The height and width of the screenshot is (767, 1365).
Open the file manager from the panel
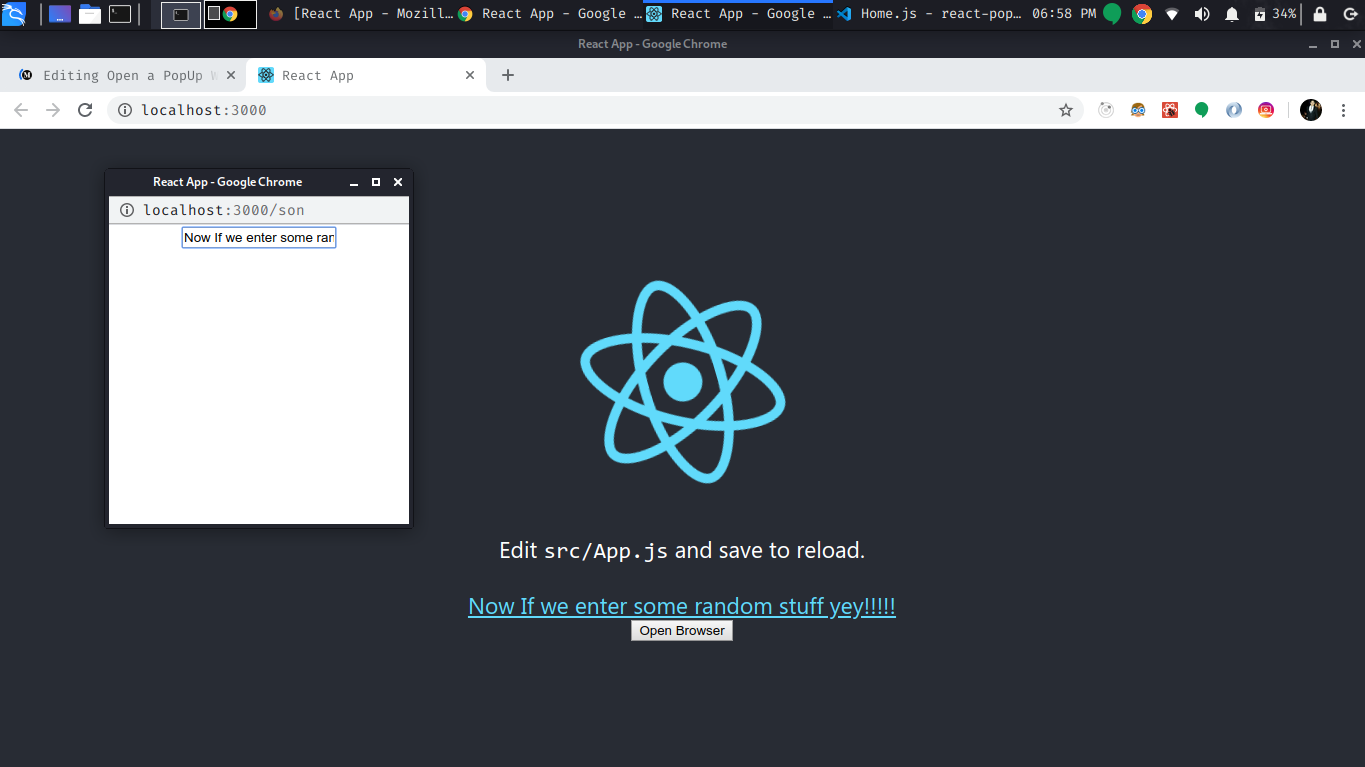(90, 14)
